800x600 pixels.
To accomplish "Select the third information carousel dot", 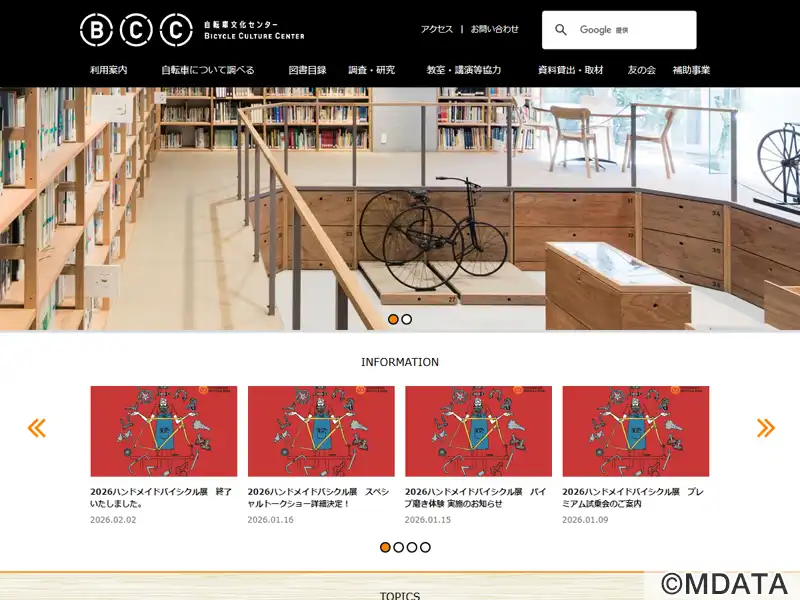I will (x=412, y=547).
